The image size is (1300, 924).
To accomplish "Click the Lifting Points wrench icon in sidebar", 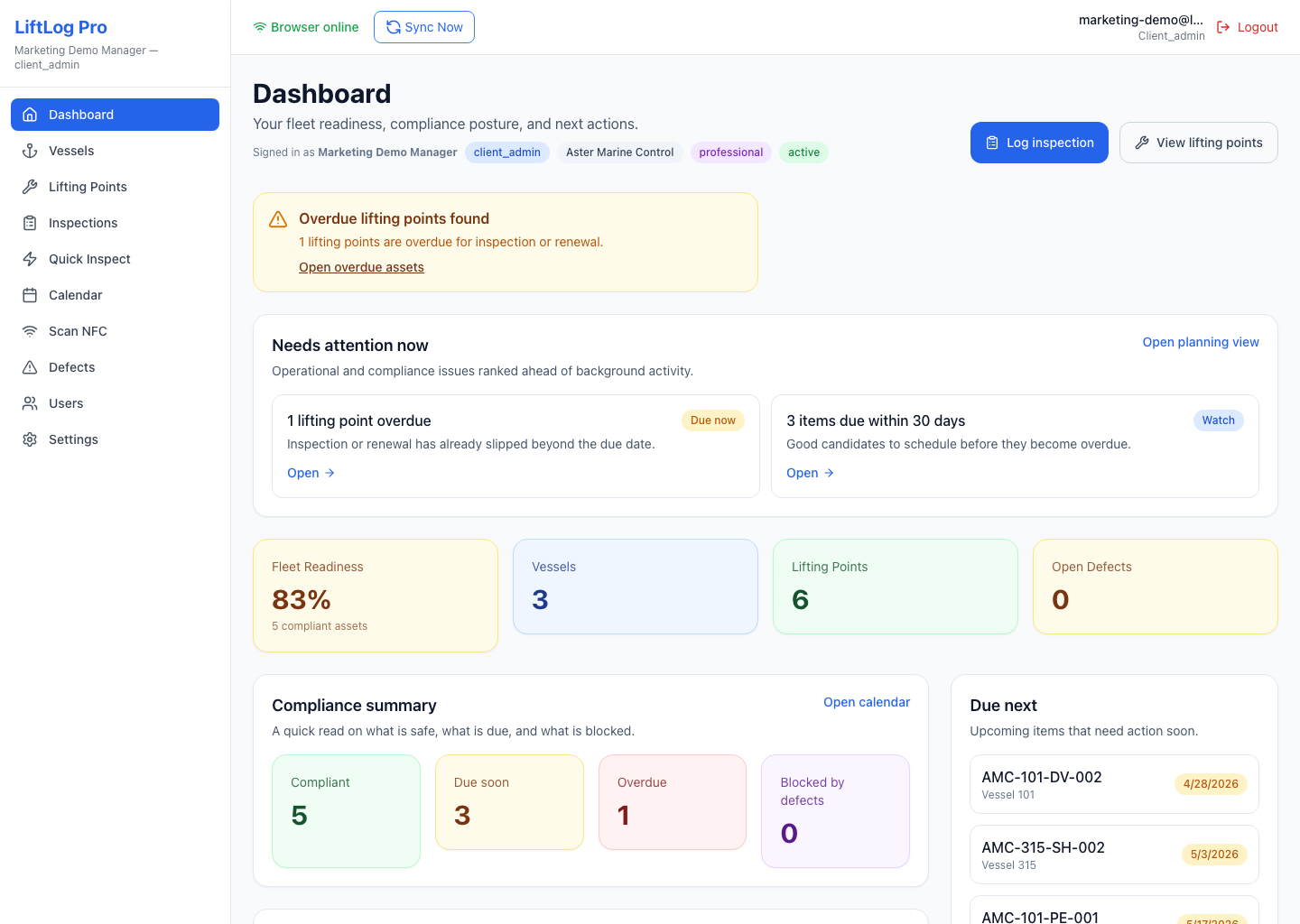I will pos(30,187).
